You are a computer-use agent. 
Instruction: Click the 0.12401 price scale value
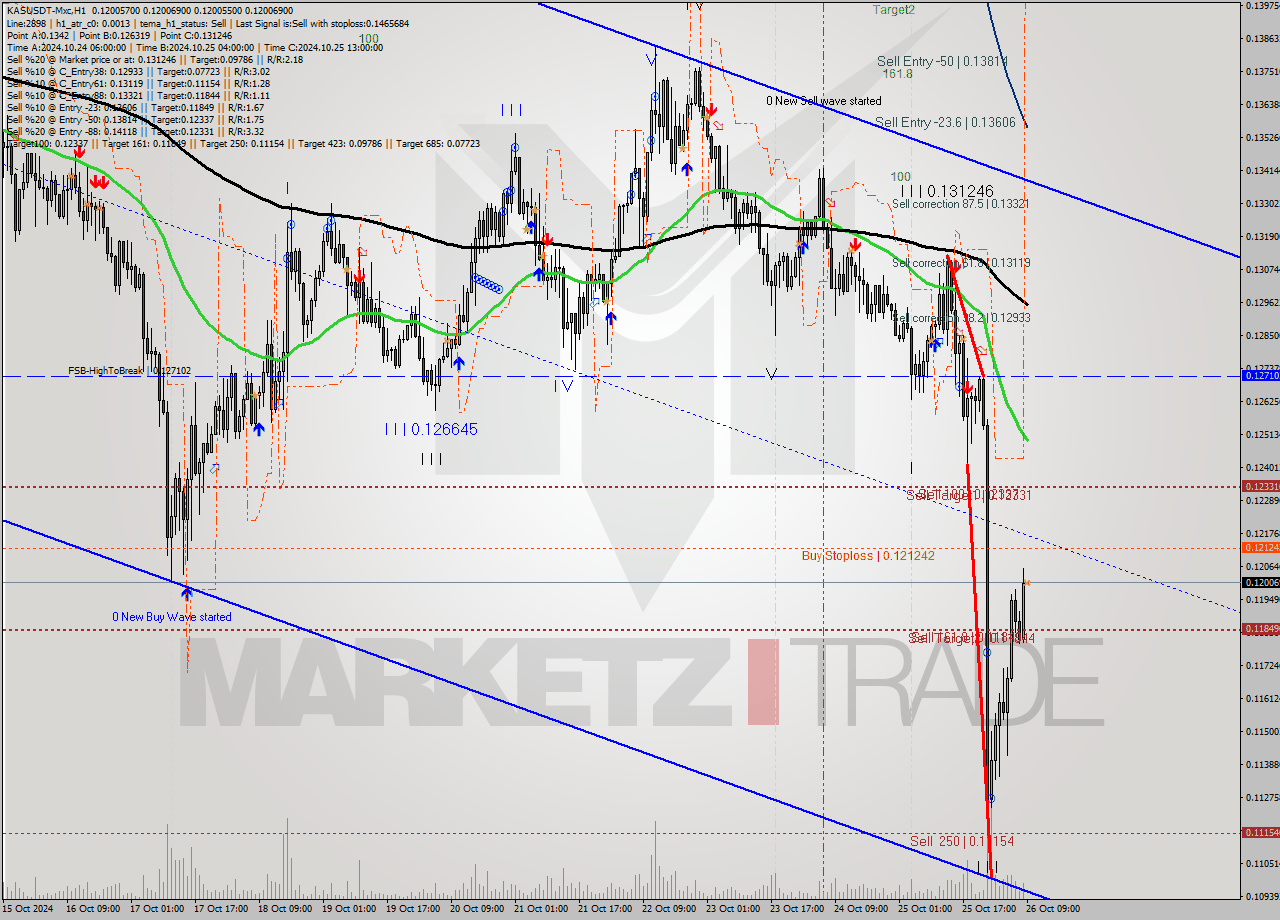pyautogui.click(x=1261, y=467)
